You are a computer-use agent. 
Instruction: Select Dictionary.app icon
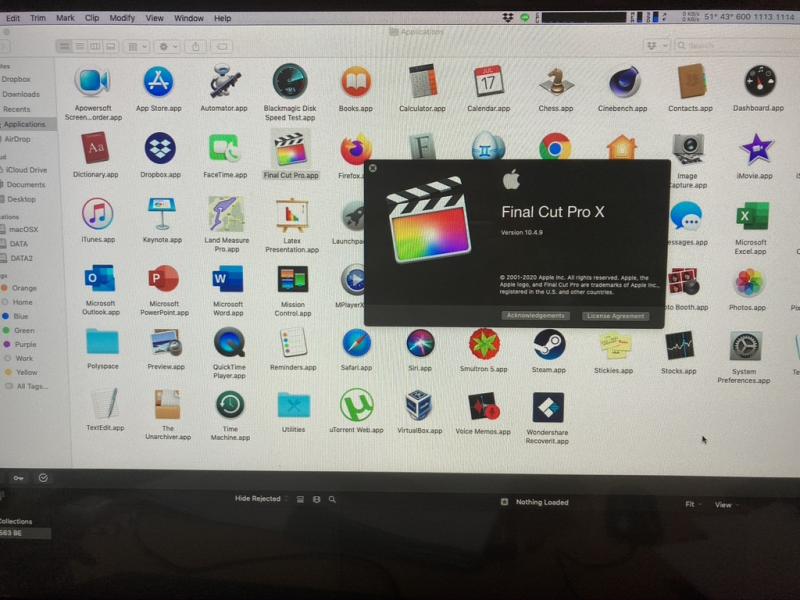95,148
